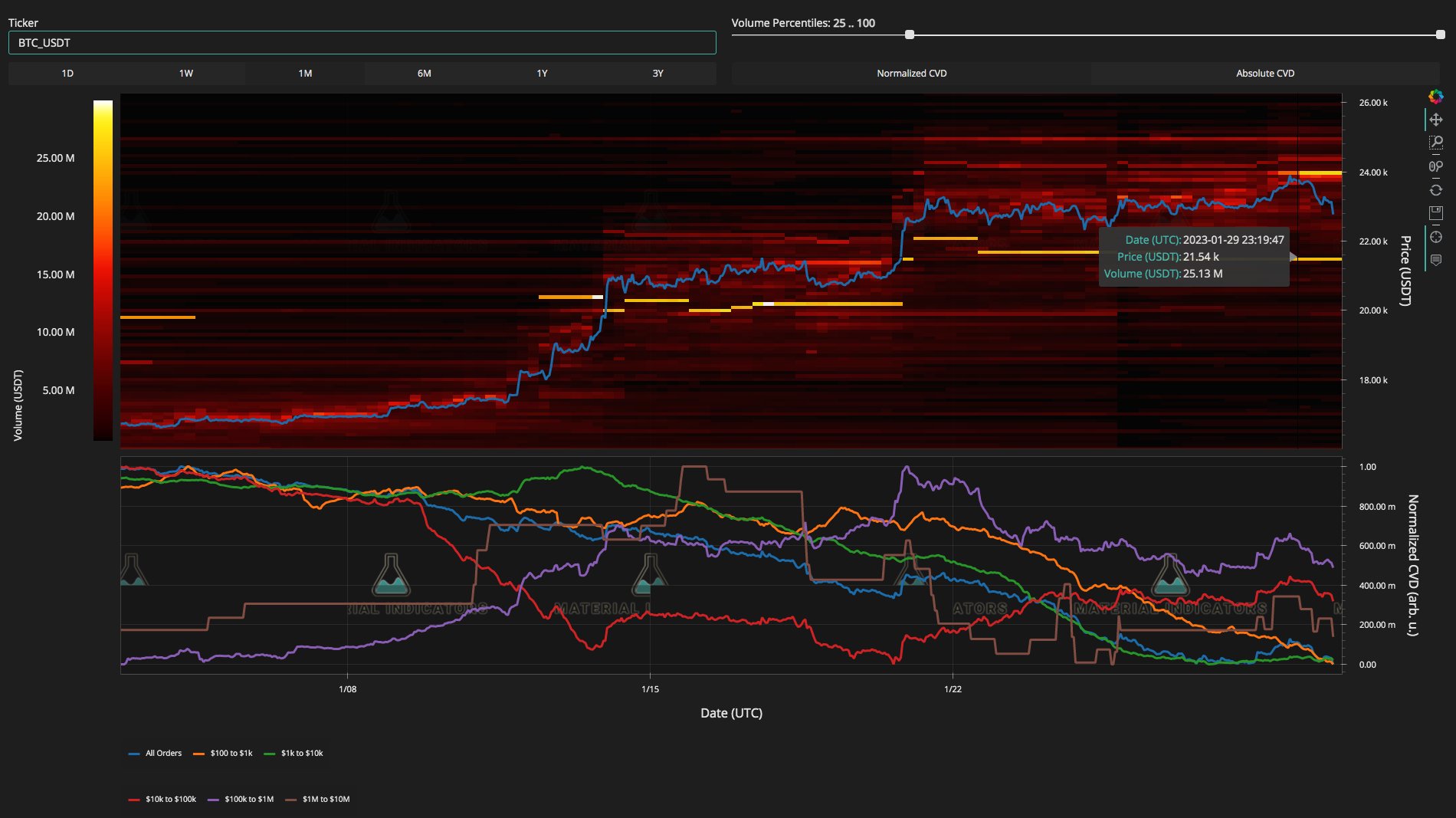Toggle the $100k to $1M legend entry
This screenshot has height=818, width=1456.
tap(241, 800)
